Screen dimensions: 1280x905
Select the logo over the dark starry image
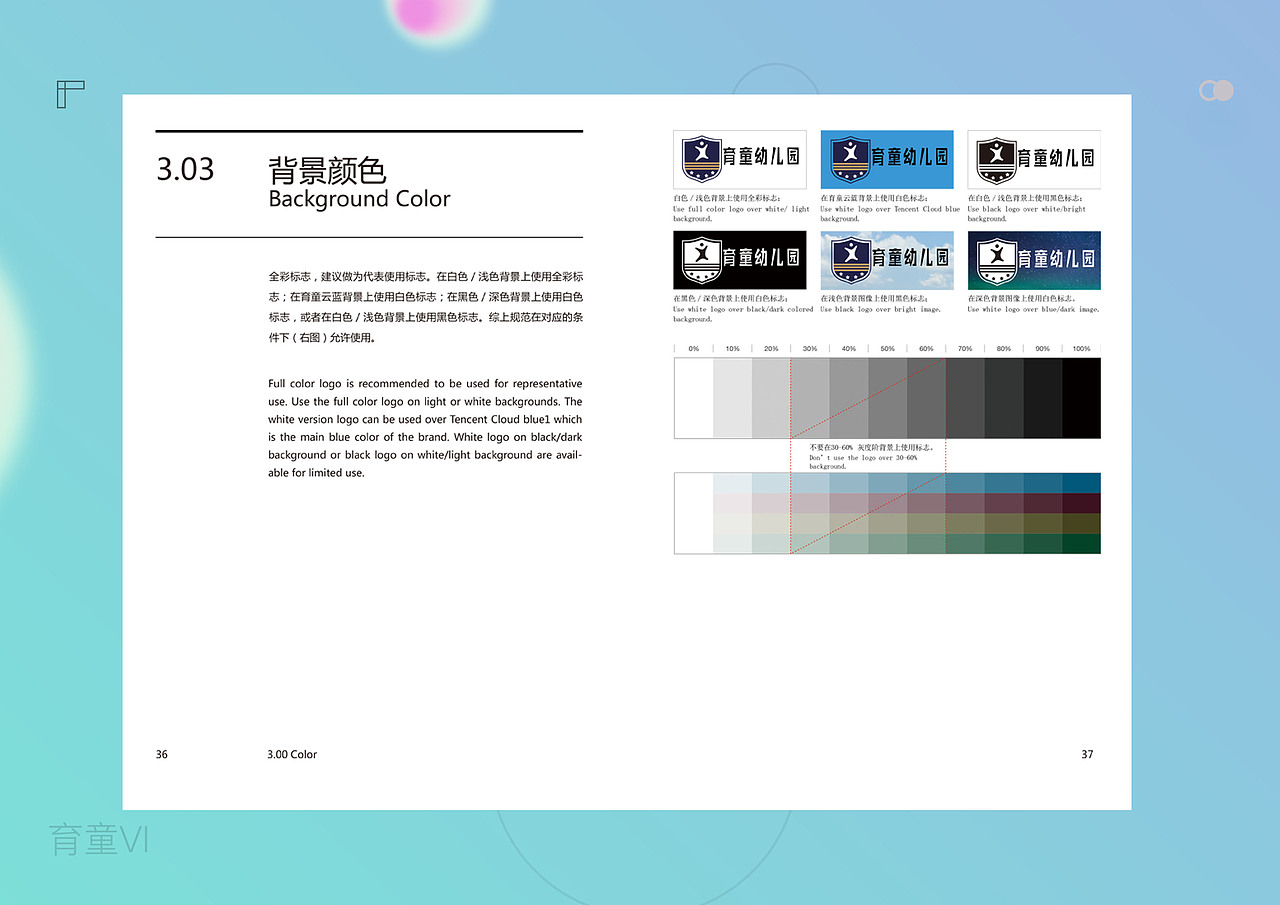tap(1034, 260)
